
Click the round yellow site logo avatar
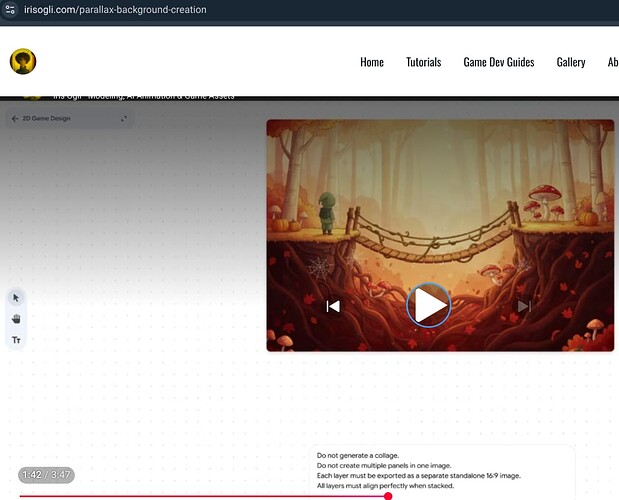(23, 61)
